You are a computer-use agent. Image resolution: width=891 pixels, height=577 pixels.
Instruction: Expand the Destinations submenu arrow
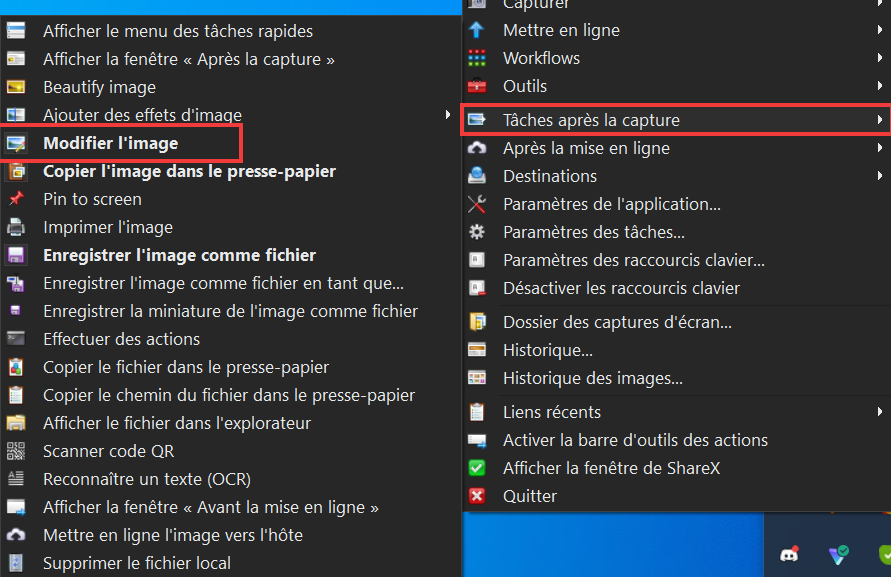[x=880, y=175]
